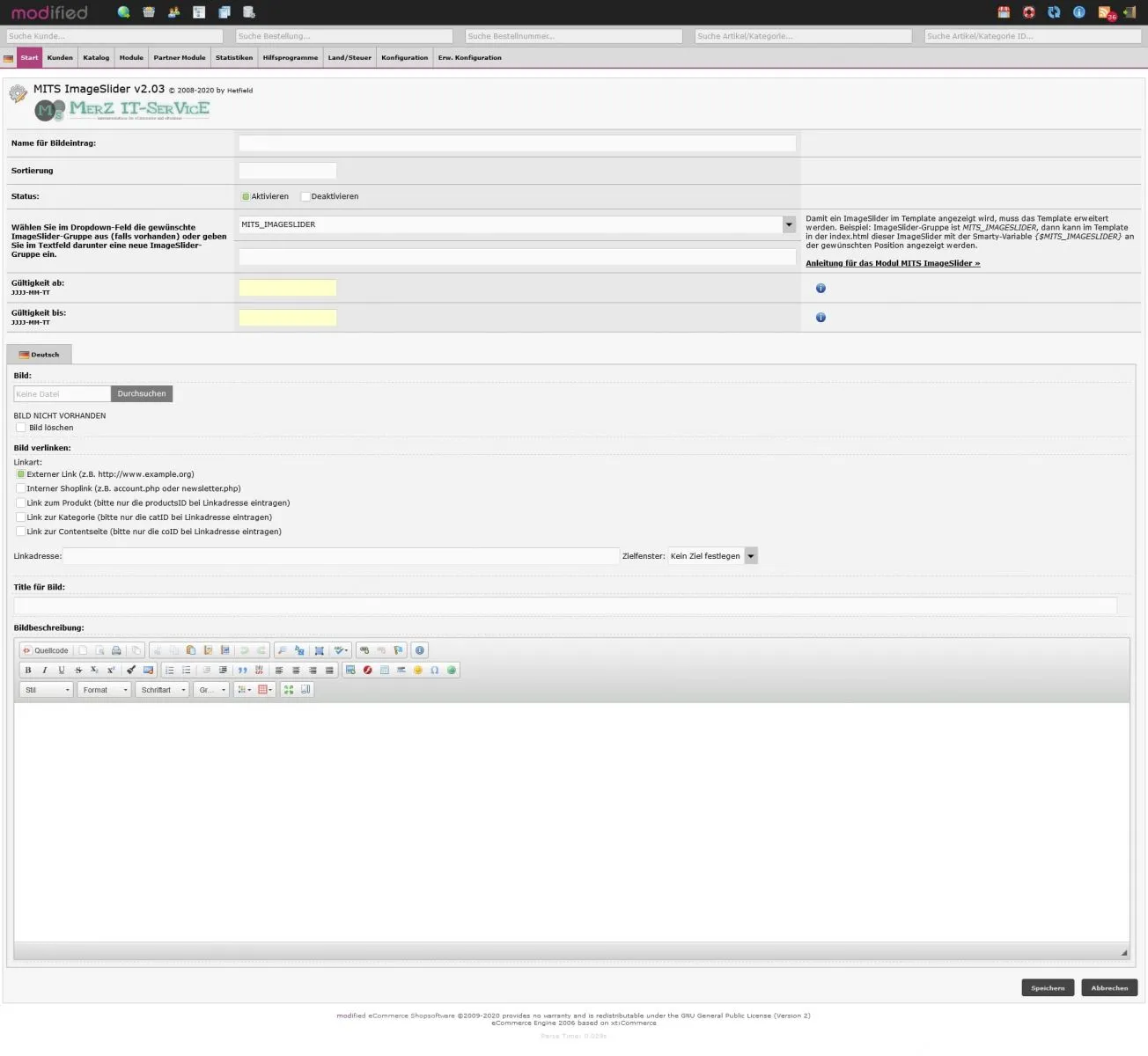Open Stil dropdown in editor
Screen dimensions: 1148x1056
[x=46, y=690]
